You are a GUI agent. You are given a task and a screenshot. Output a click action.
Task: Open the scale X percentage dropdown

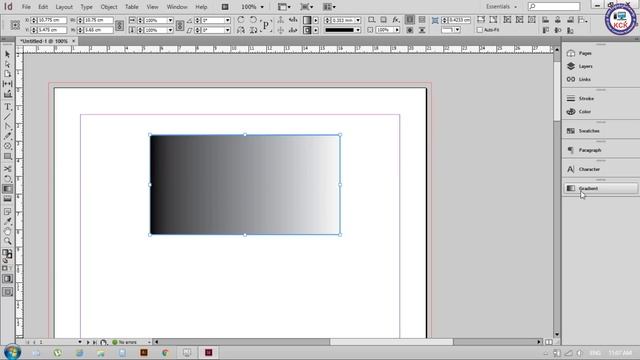pos(170,20)
